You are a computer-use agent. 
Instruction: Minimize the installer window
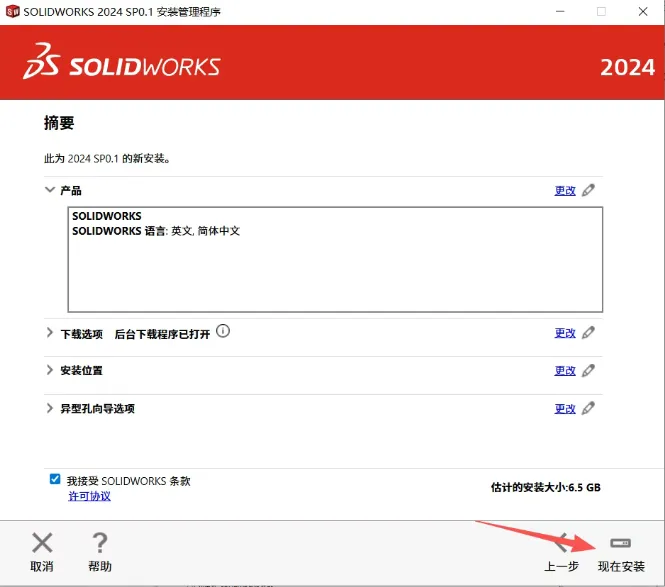coord(560,11)
